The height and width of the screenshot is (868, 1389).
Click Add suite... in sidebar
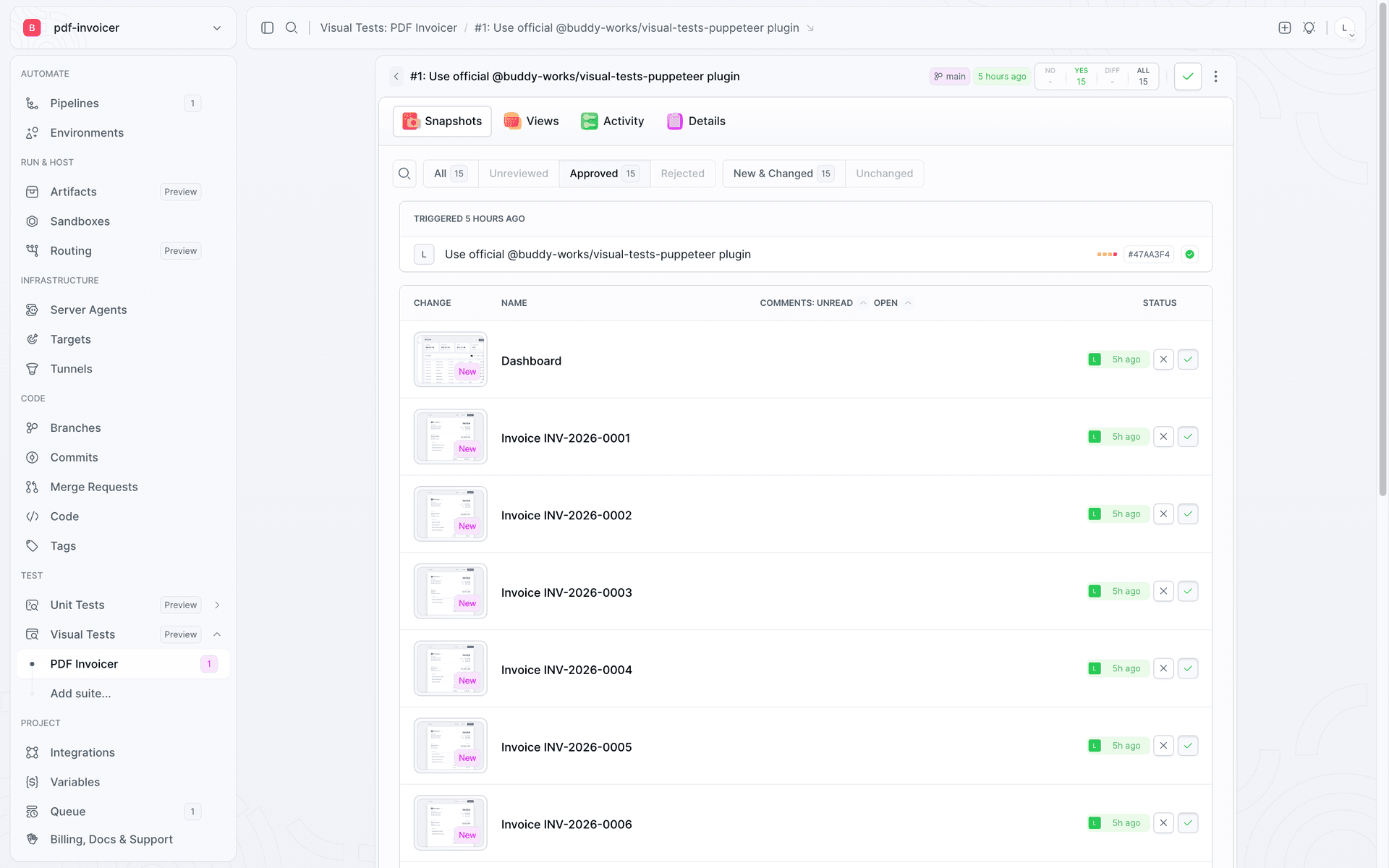pyautogui.click(x=80, y=694)
